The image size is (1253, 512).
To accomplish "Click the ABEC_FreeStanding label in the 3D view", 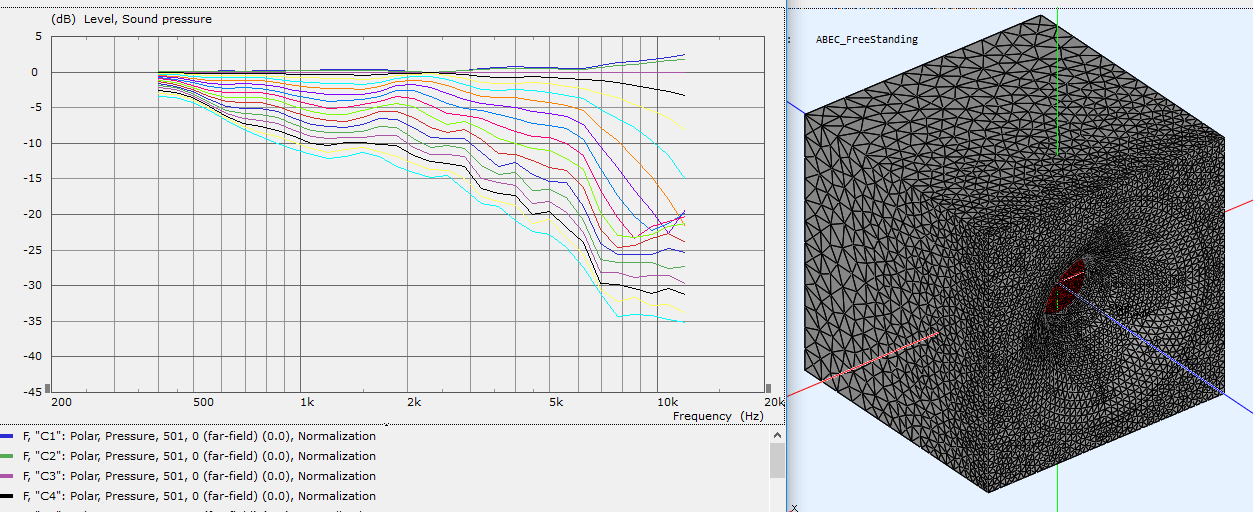I will pyautogui.click(x=867, y=40).
